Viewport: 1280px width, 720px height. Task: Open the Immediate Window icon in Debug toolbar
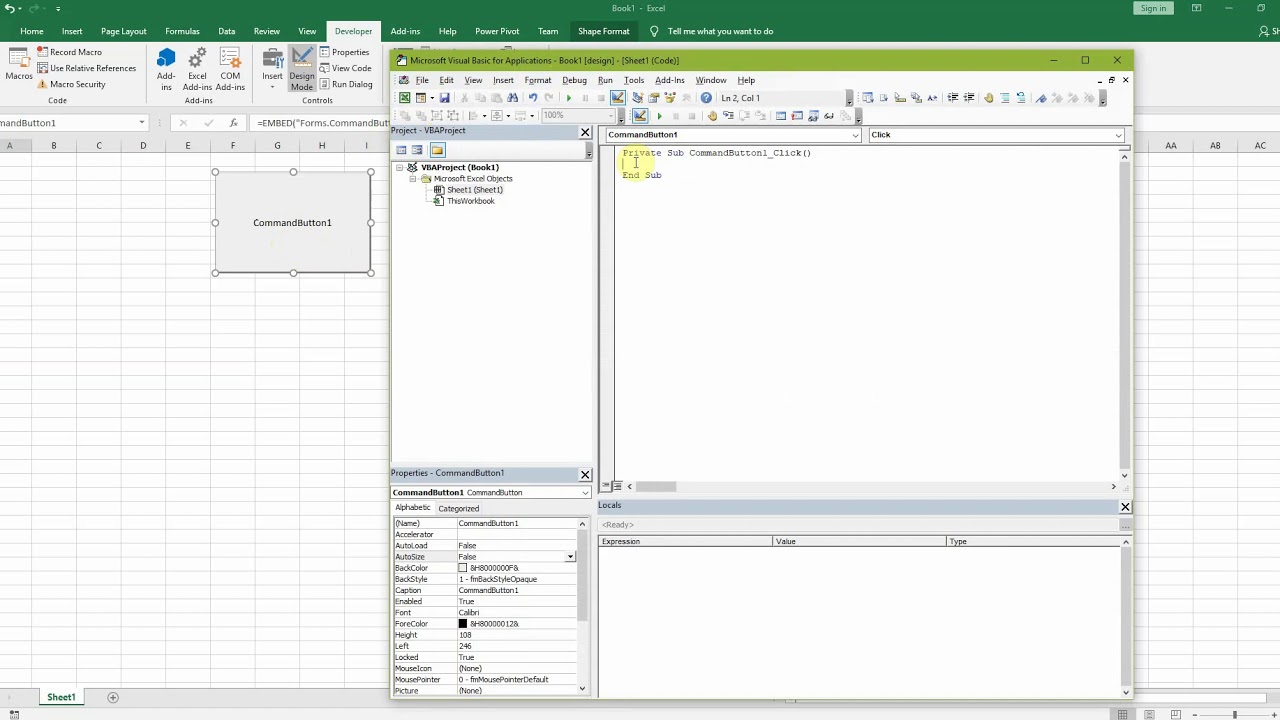click(797, 115)
